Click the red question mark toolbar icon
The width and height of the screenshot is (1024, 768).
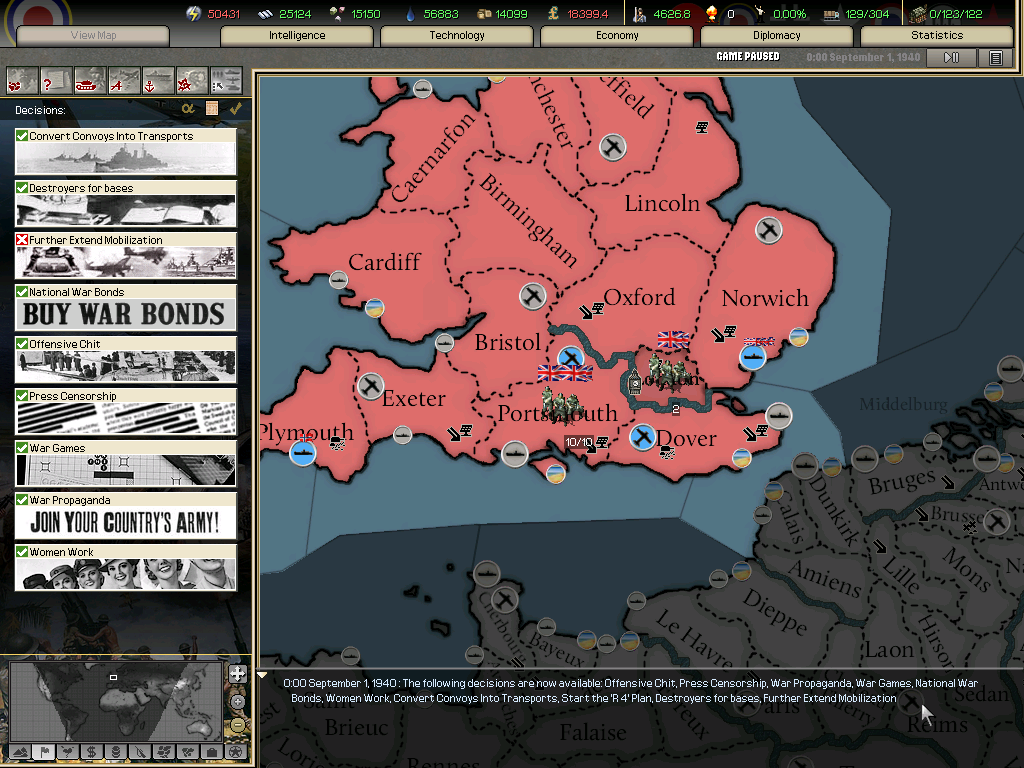[56, 82]
